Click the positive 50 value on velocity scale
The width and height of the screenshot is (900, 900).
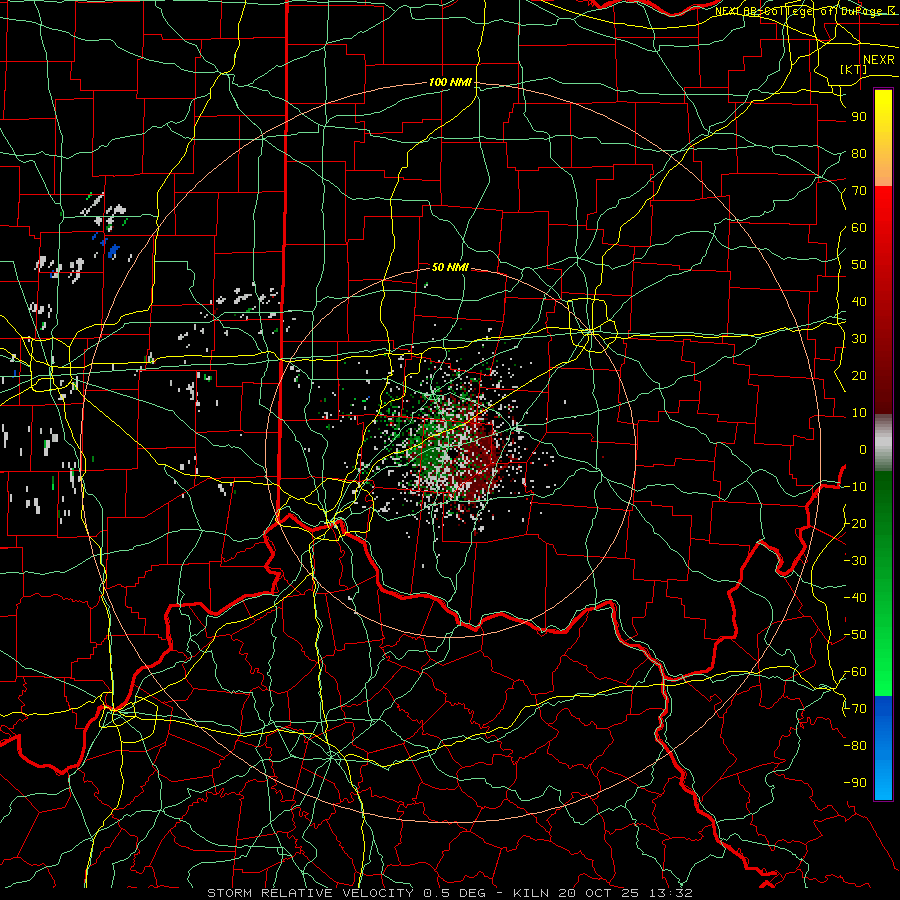[x=859, y=265]
